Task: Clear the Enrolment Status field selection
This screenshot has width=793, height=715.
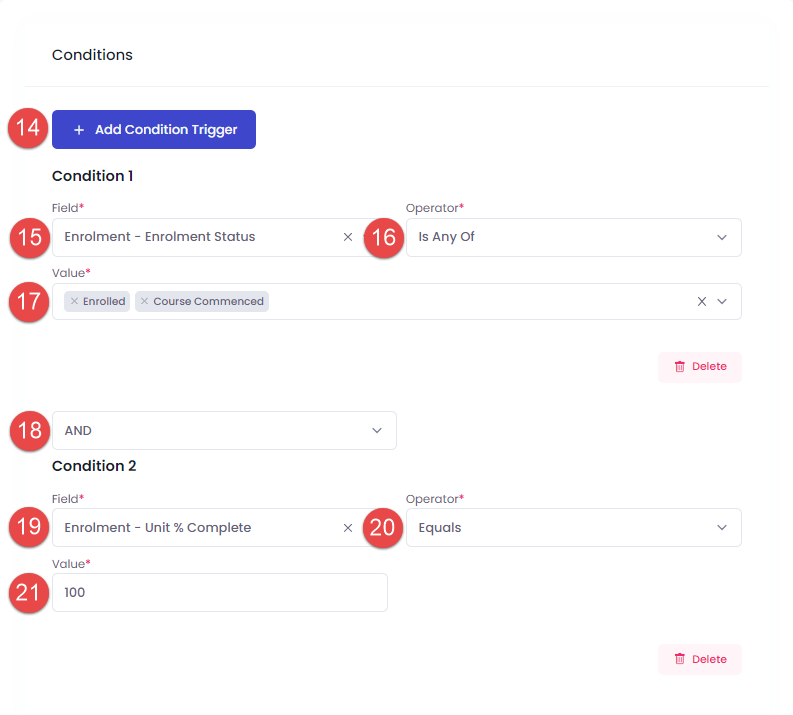Action: click(348, 237)
